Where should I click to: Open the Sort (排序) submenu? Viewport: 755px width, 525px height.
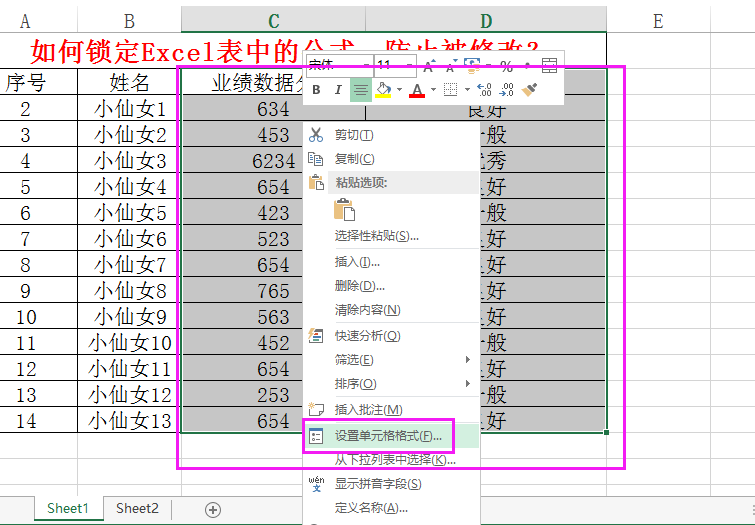click(x=391, y=384)
